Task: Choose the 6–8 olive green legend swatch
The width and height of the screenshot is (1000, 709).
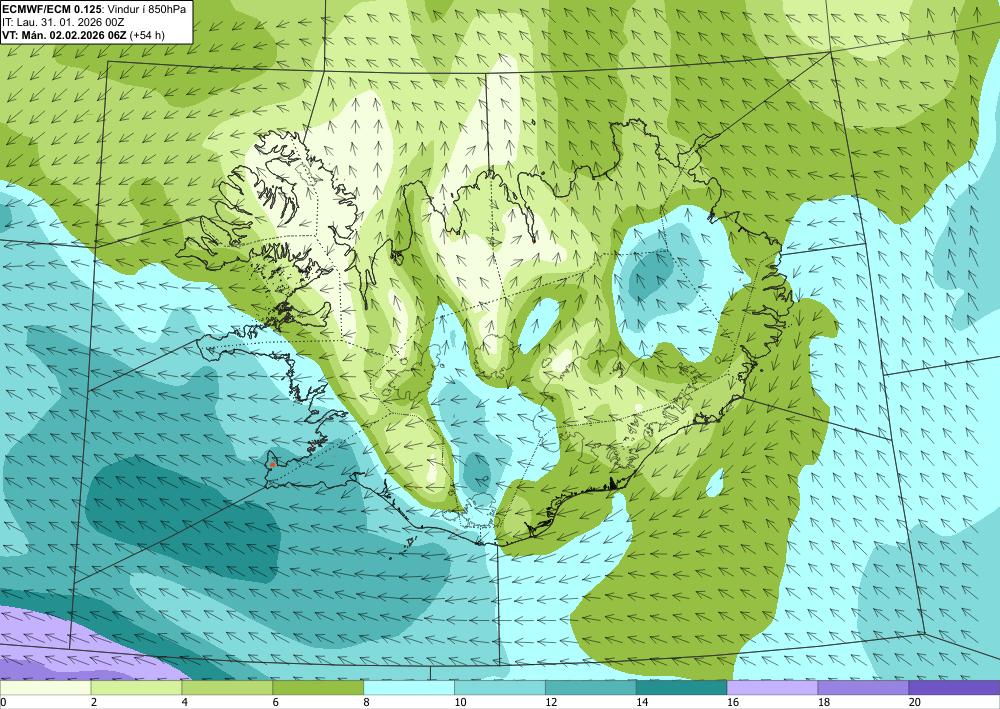Action: [318, 688]
